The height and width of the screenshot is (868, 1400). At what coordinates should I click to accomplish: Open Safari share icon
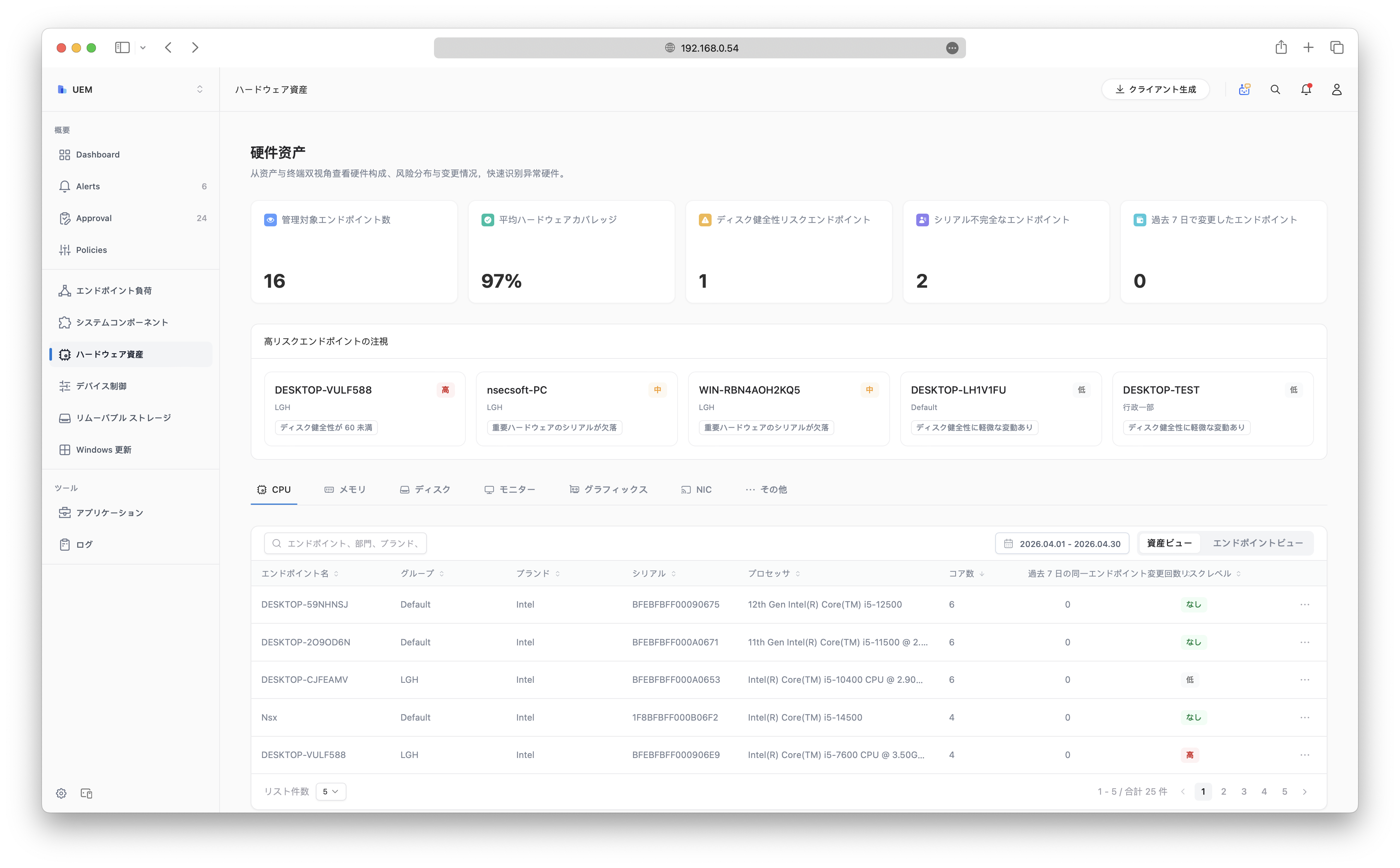(1281, 48)
